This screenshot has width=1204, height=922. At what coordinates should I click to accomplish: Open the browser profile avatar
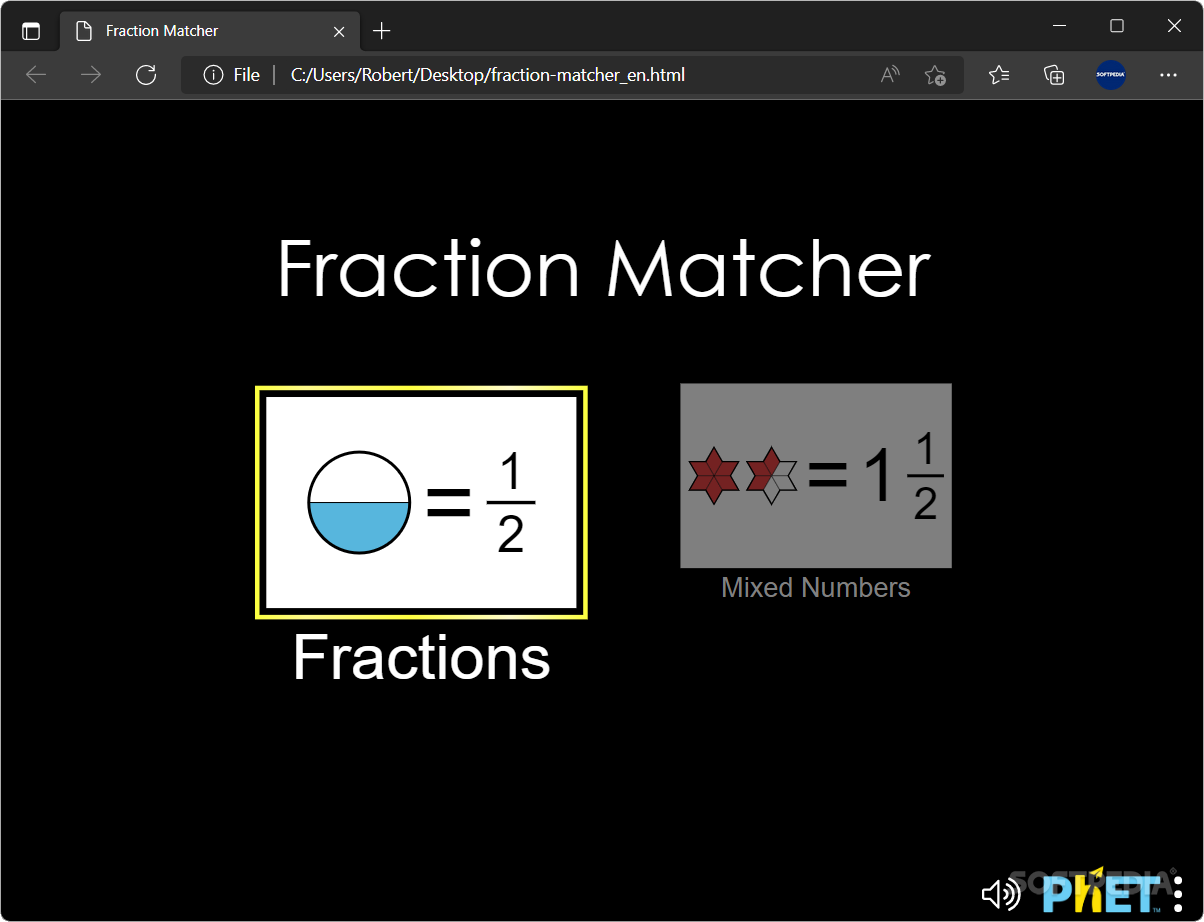pos(1111,75)
